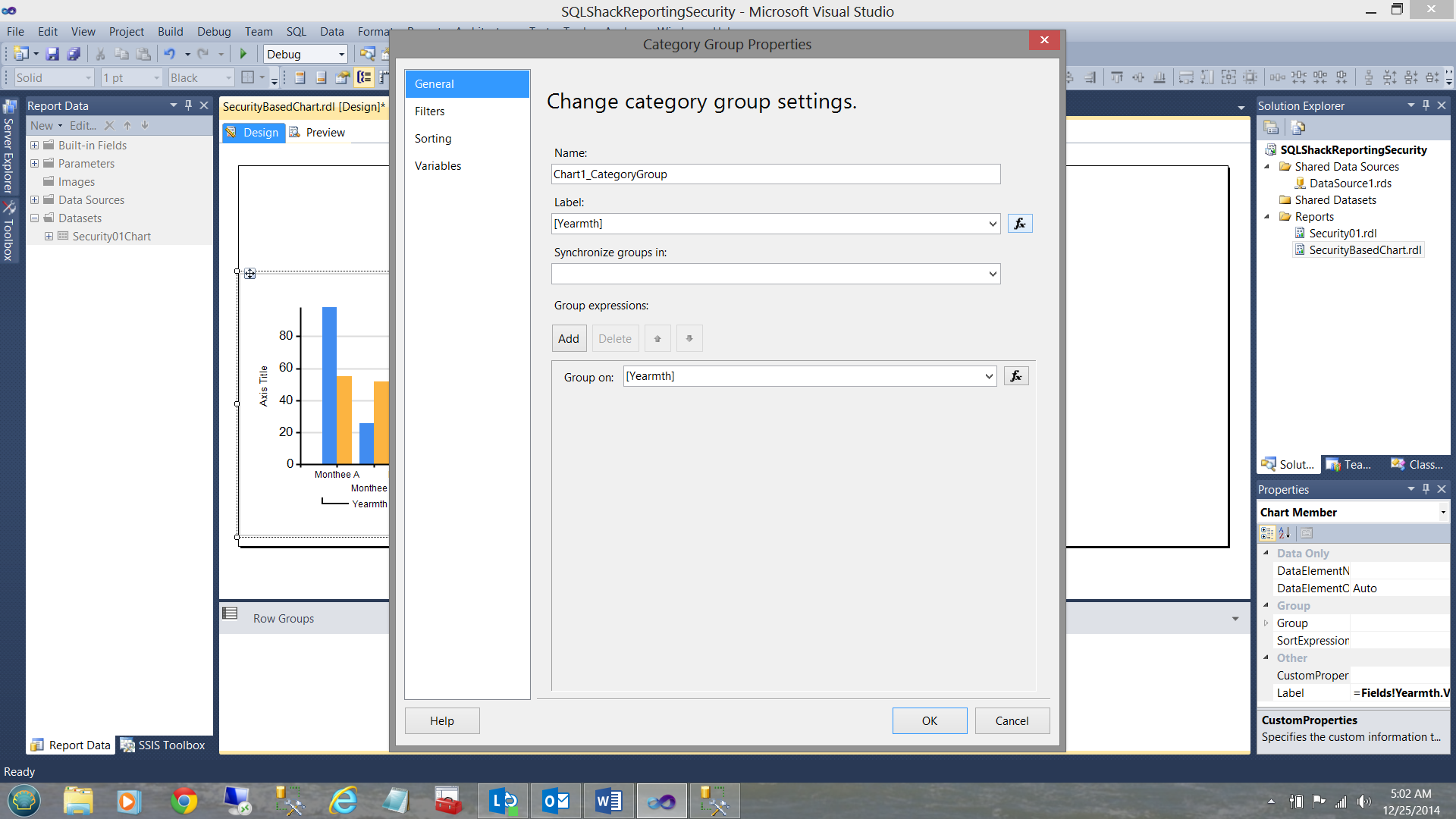
Task: Click the Add group expression button
Action: pyautogui.click(x=568, y=338)
